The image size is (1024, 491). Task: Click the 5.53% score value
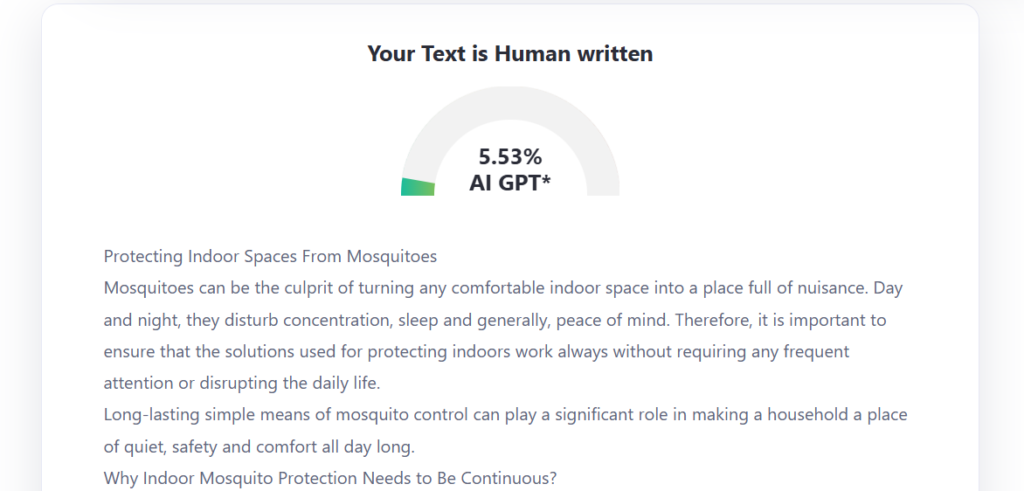510,157
